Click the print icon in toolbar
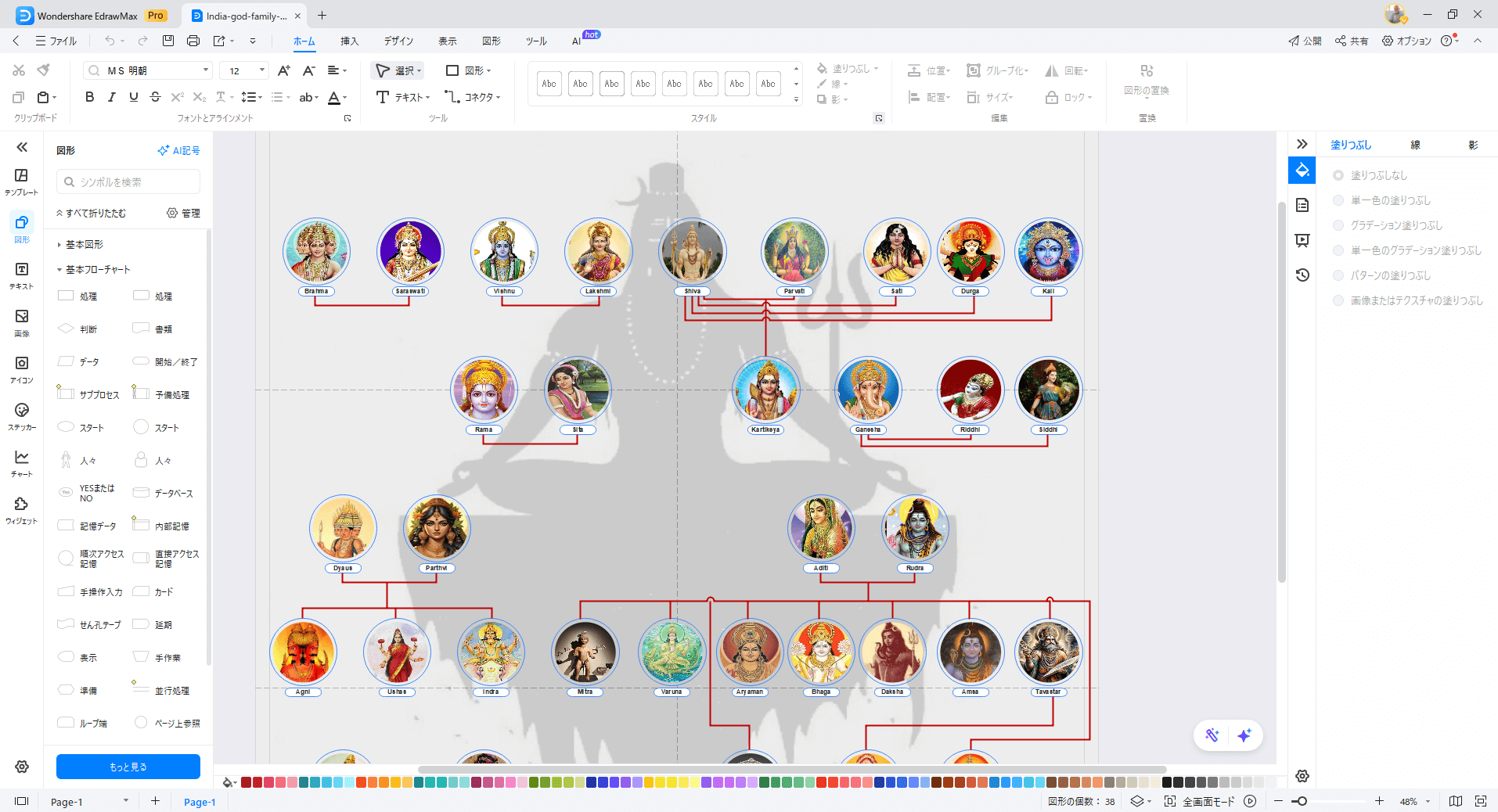The width and height of the screenshot is (1498, 812). [193, 41]
